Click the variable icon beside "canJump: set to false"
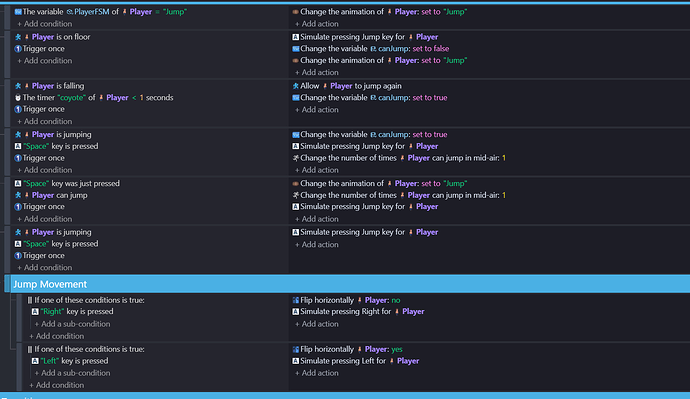The height and width of the screenshot is (399, 690). 296,49
